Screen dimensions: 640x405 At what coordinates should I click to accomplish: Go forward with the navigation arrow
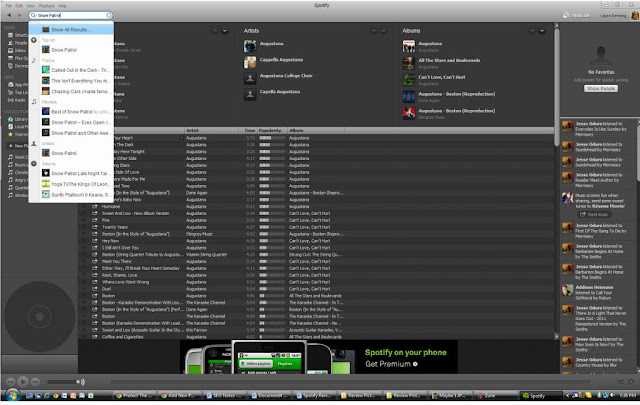pyautogui.click(x=19, y=16)
